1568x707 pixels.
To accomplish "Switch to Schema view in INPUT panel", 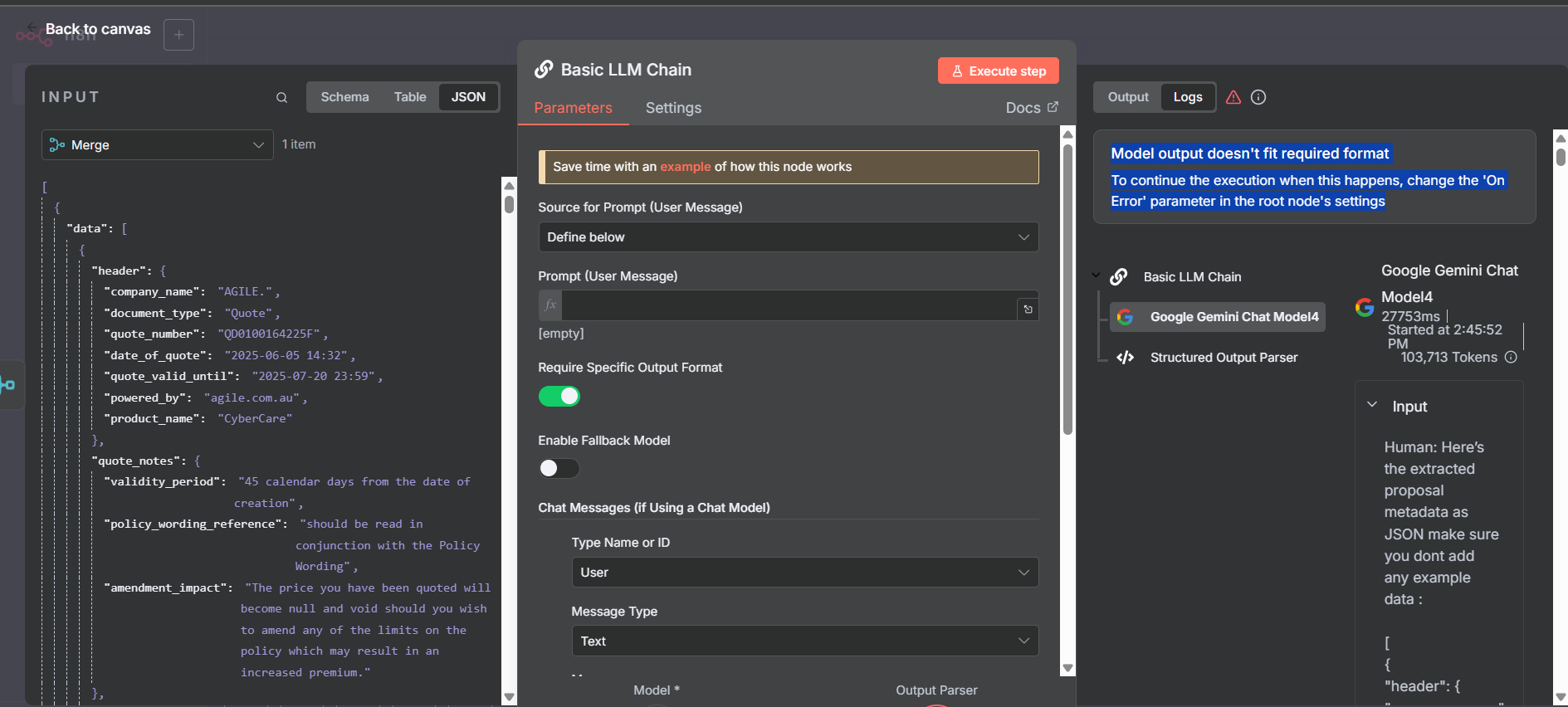I will [x=344, y=97].
